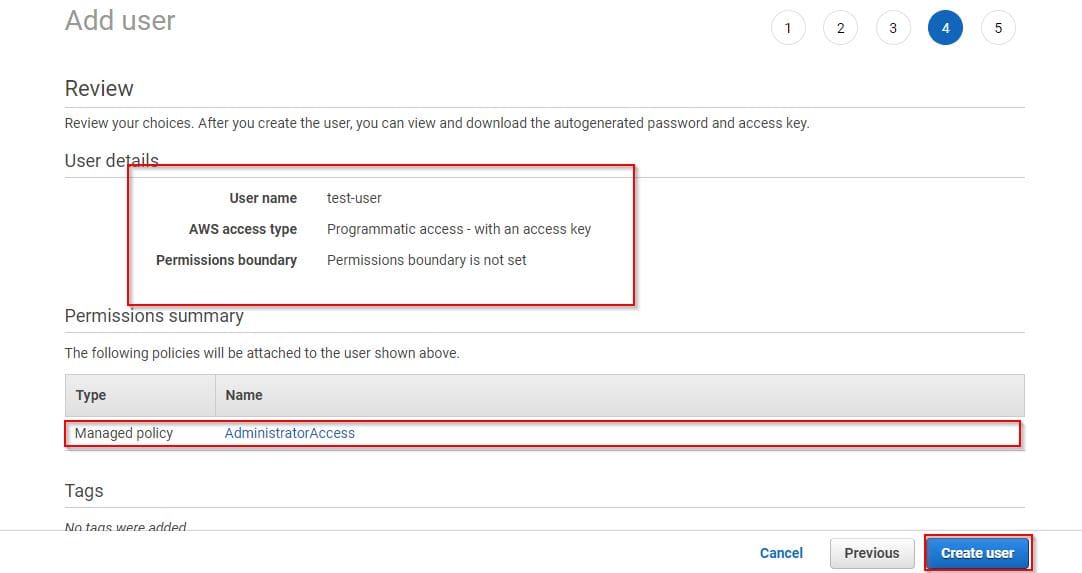Viewport: 1082px width, 573px height.
Task: Click the Review section heading
Action: pos(99,88)
